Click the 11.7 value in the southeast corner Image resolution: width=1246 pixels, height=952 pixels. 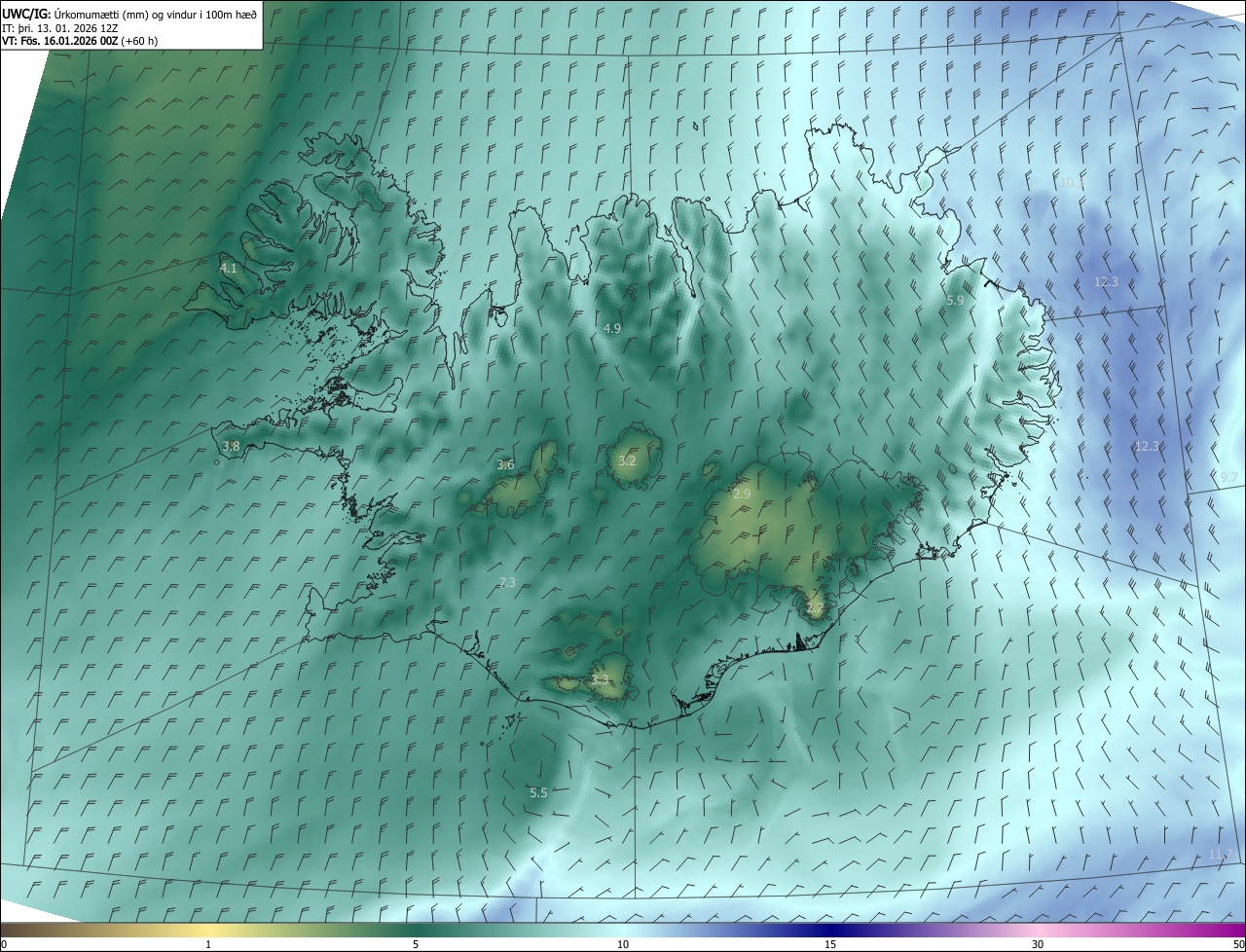tap(1220, 854)
